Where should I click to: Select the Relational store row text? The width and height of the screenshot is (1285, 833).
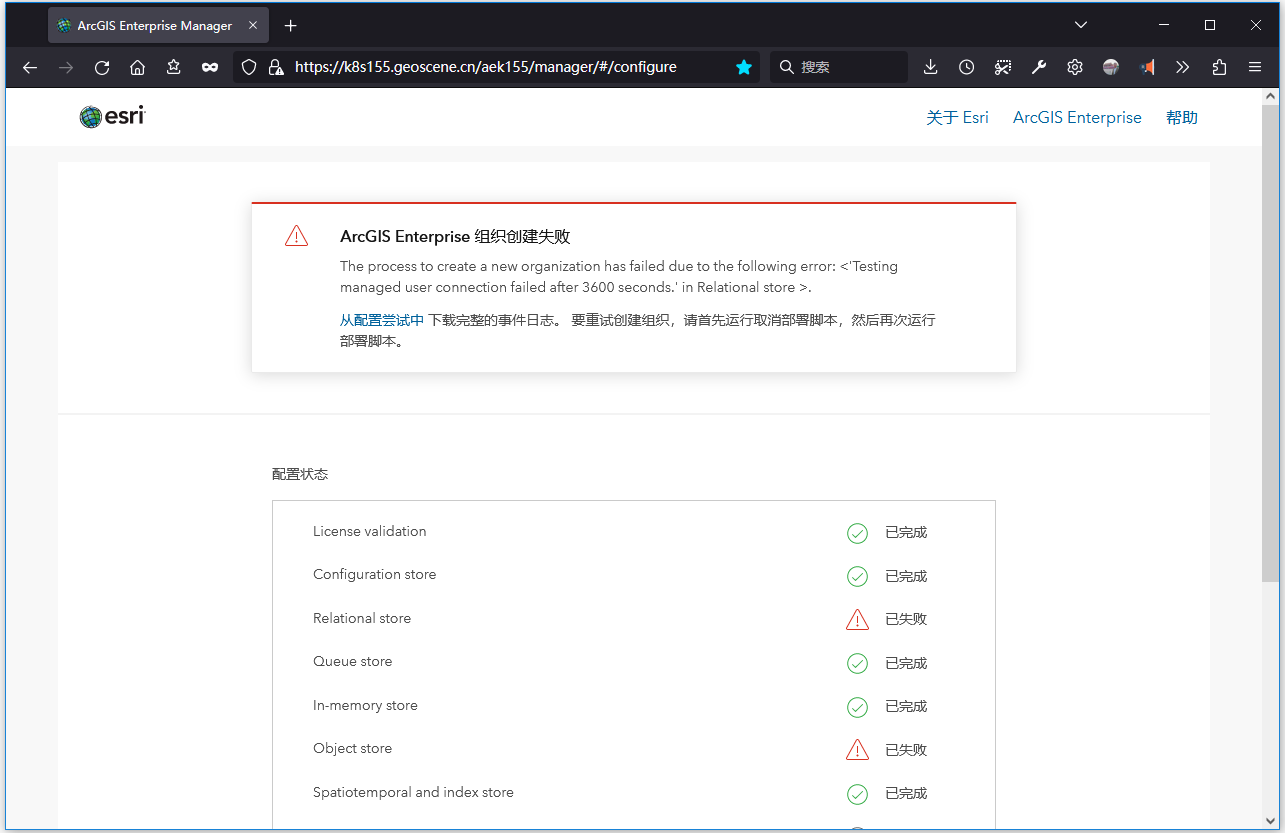tap(362, 618)
